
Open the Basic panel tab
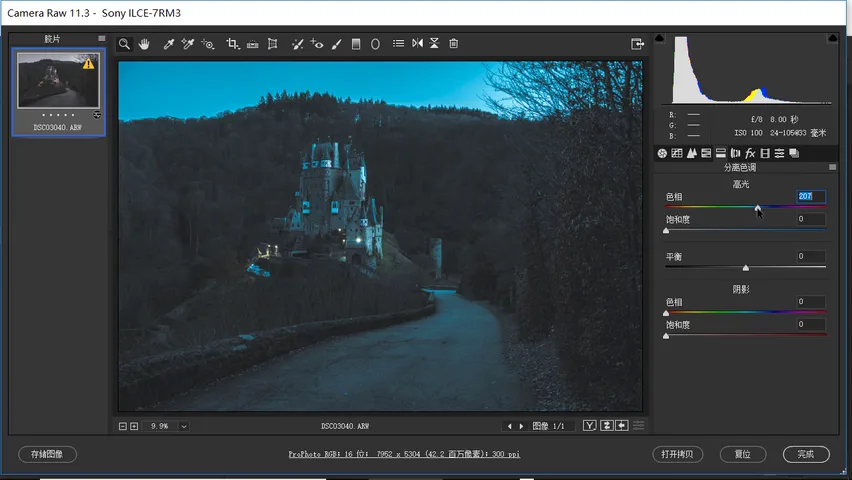(662, 153)
